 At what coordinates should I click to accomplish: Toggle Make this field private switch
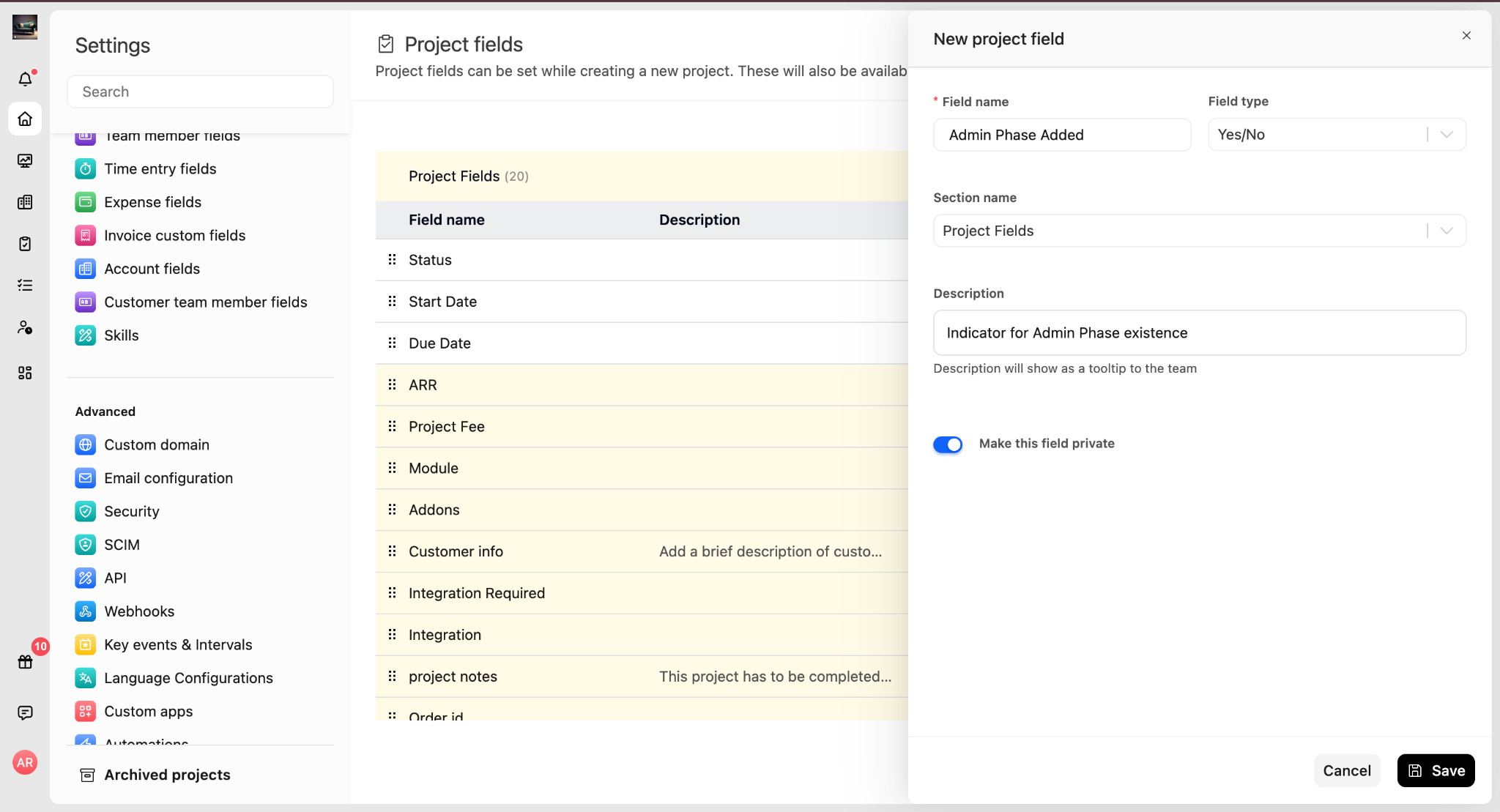click(x=947, y=444)
